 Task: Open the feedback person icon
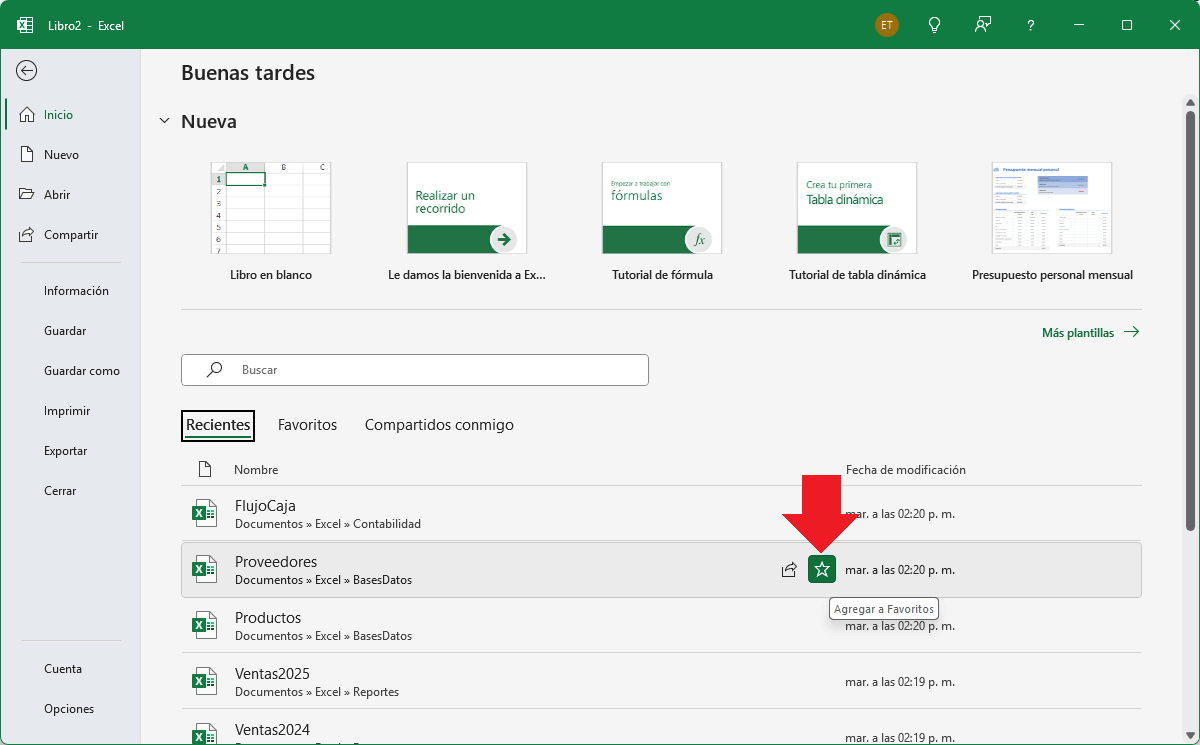[x=983, y=25]
